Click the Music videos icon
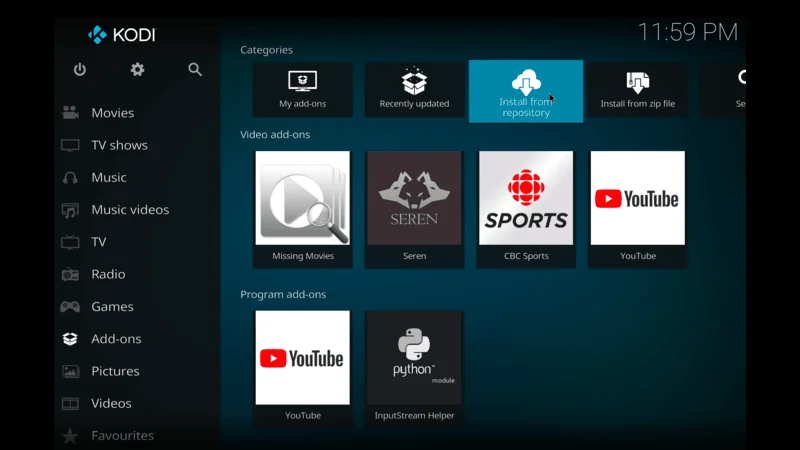The height and width of the screenshot is (450, 800). click(70, 210)
